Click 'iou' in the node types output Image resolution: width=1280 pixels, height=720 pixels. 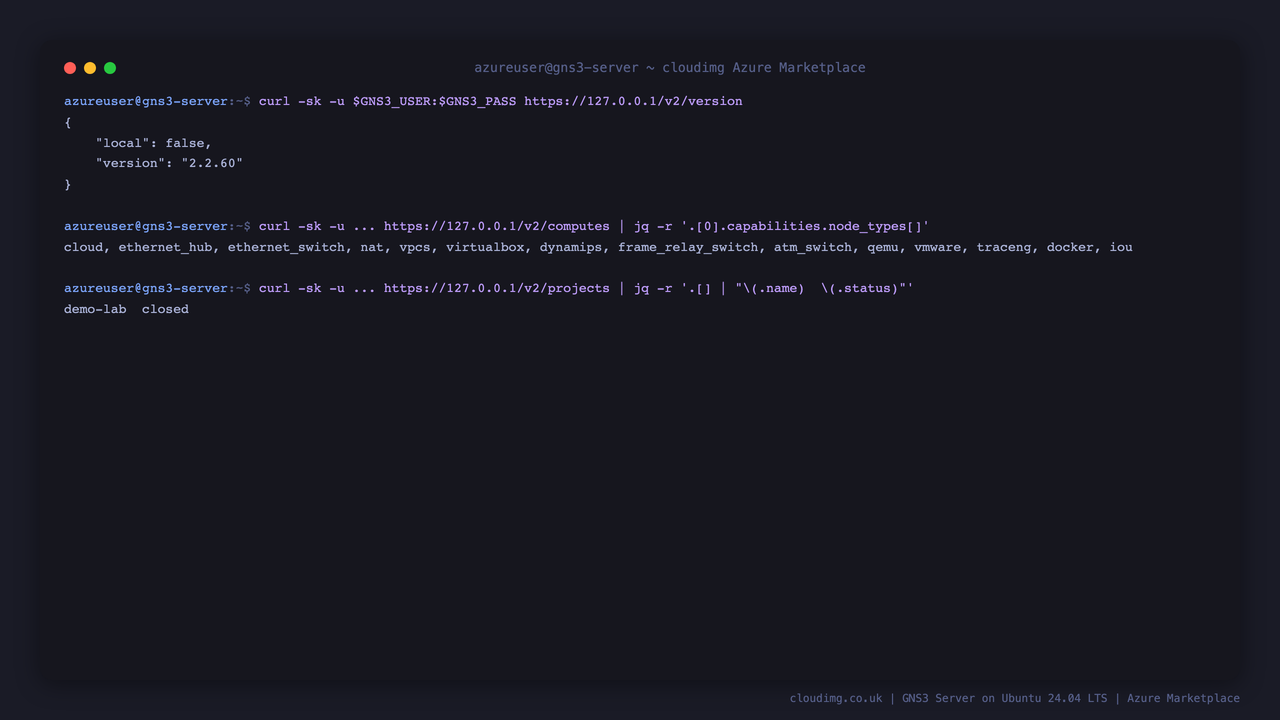[1121, 247]
